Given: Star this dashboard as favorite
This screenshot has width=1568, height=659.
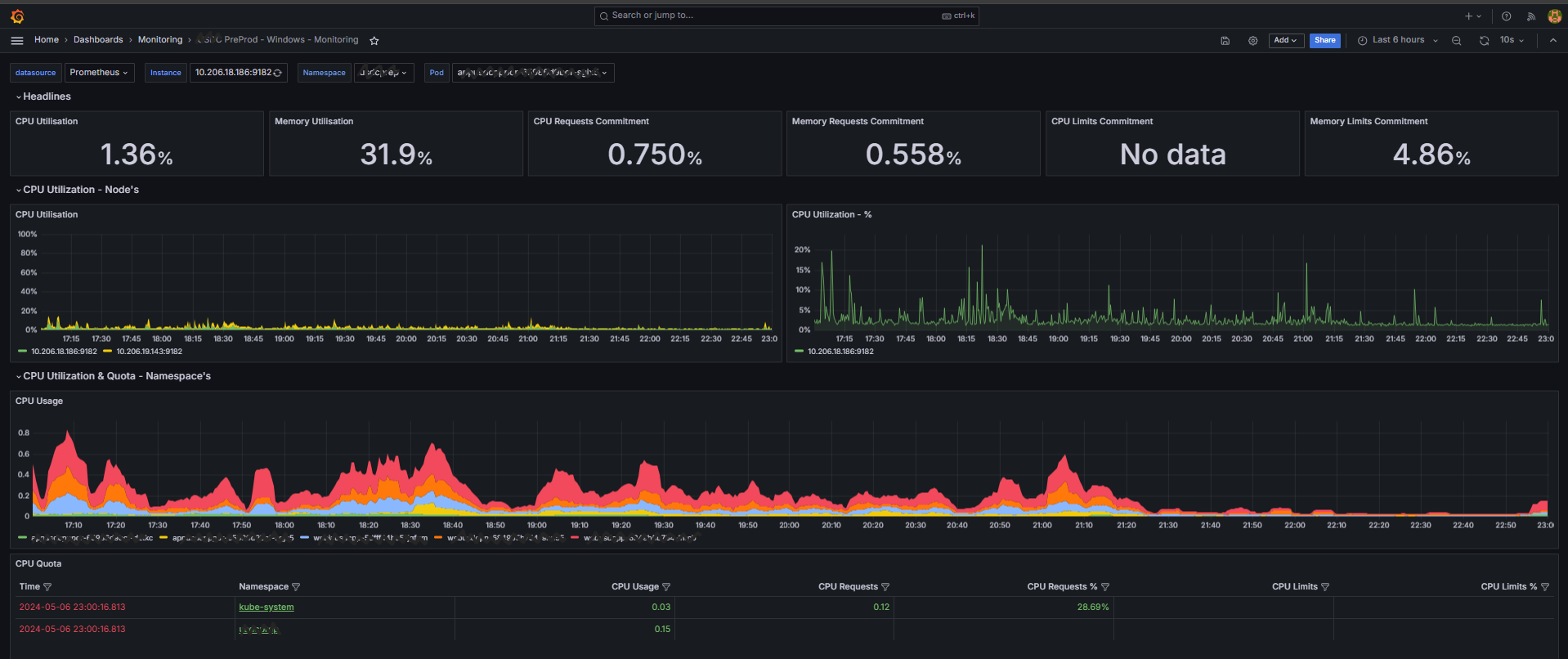Looking at the screenshot, I should (374, 40).
